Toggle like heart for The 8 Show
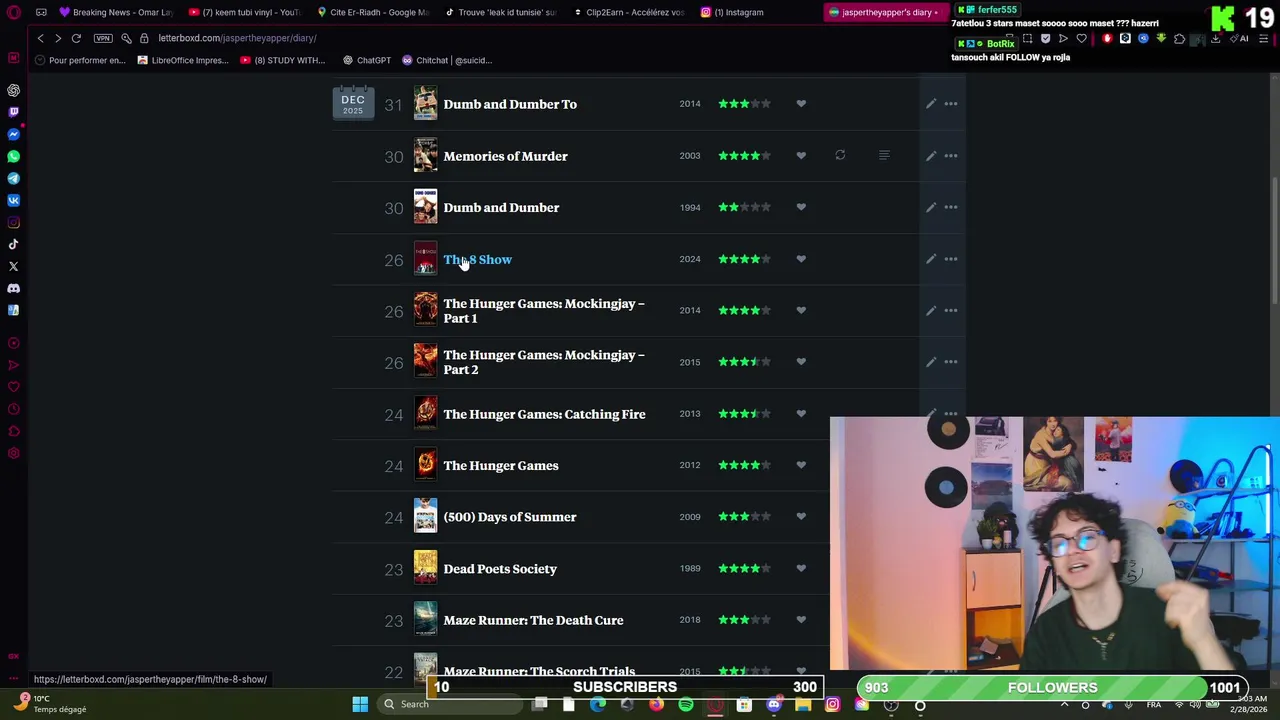Viewport: 1280px width, 720px height. 801,259
